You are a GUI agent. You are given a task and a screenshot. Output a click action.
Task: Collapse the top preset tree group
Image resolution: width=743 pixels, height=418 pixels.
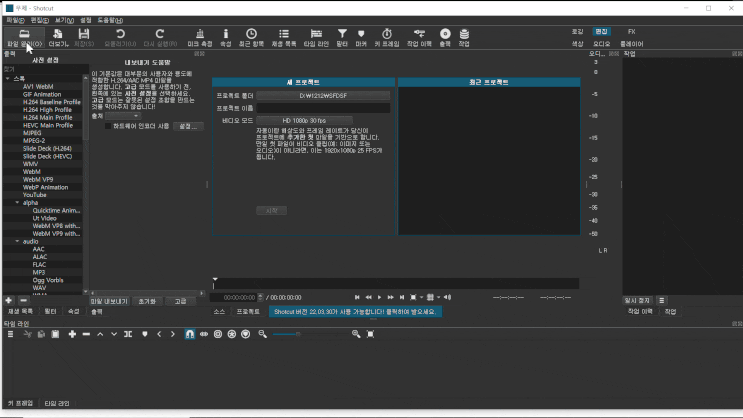(8, 79)
